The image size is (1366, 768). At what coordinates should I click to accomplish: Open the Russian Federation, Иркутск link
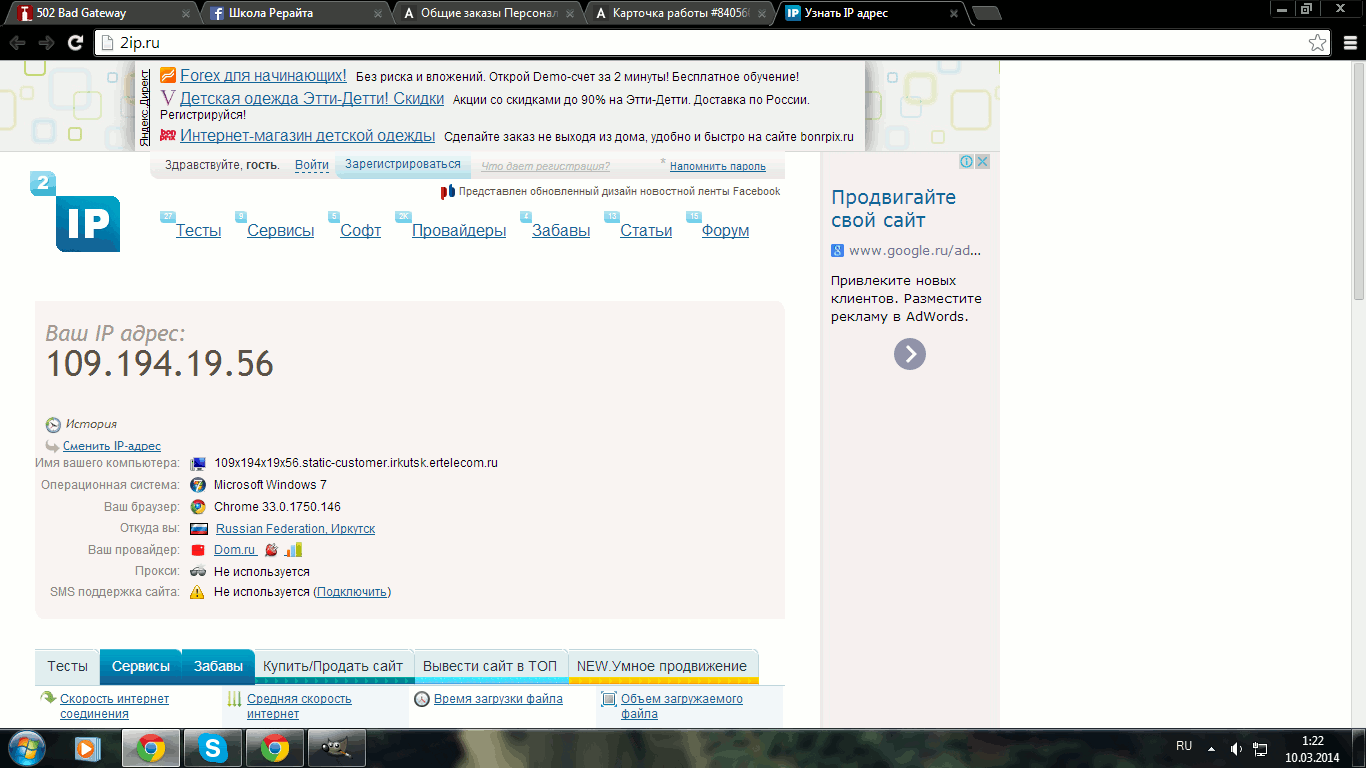point(295,528)
